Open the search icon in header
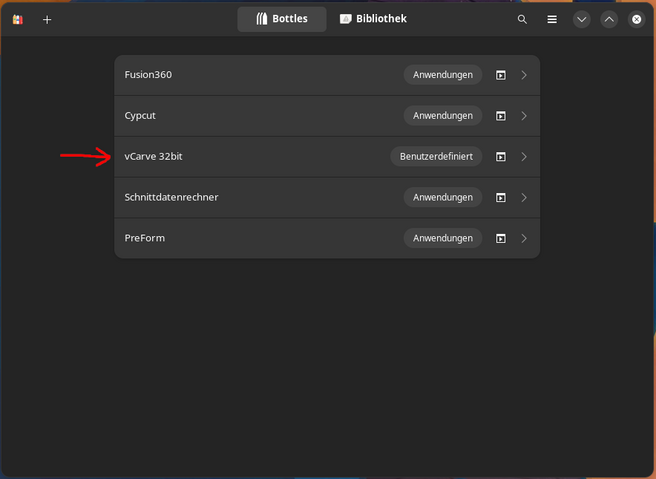The width and height of the screenshot is (656, 479). coord(522,19)
